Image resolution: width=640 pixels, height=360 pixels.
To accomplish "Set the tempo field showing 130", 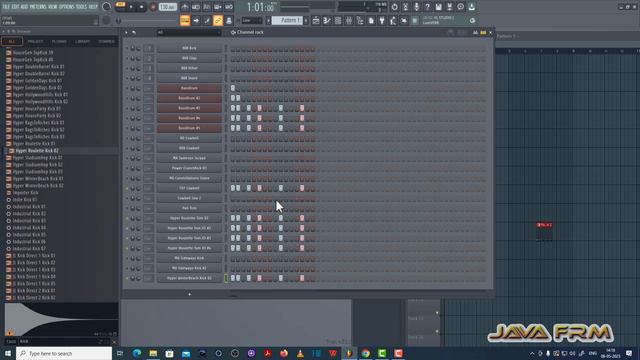I will coord(167,7).
